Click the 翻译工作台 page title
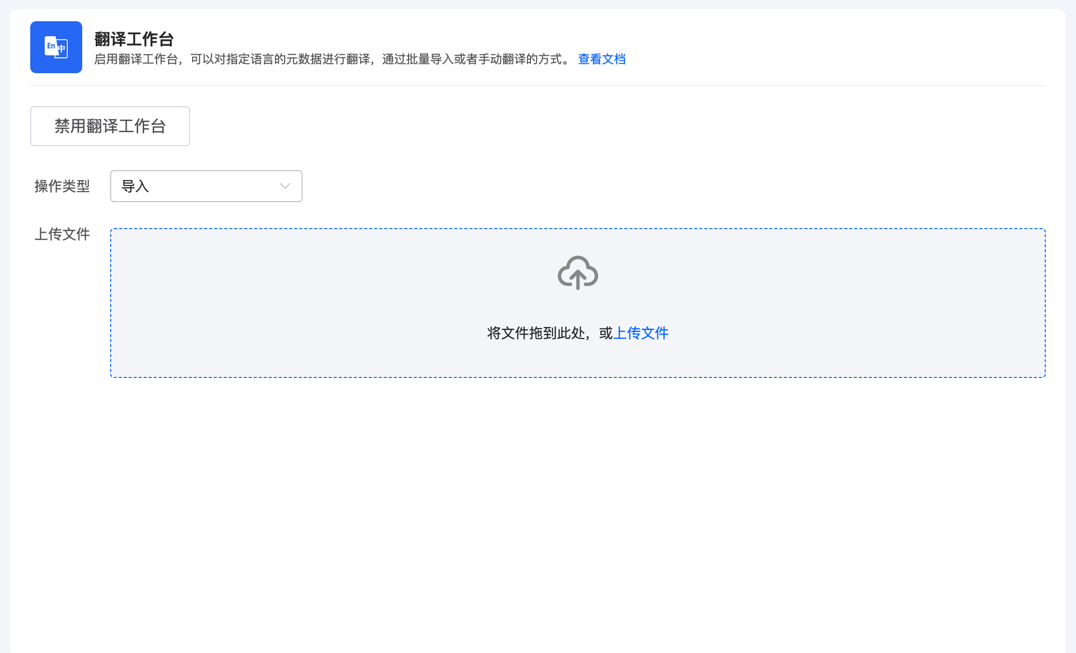This screenshot has height=653, width=1076. coord(134,39)
